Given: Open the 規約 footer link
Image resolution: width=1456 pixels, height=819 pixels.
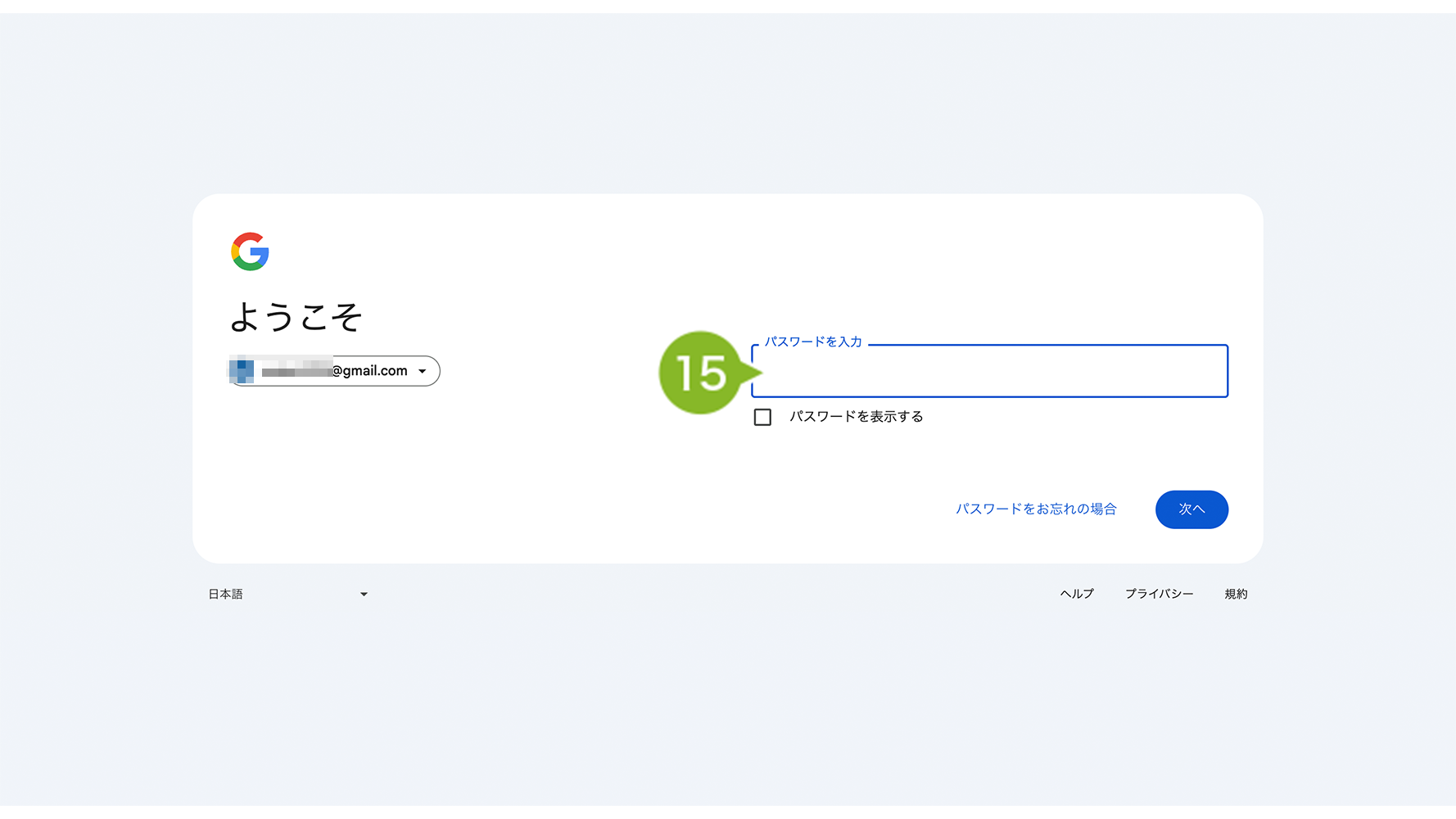Looking at the screenshot, I should (1236, 594).
